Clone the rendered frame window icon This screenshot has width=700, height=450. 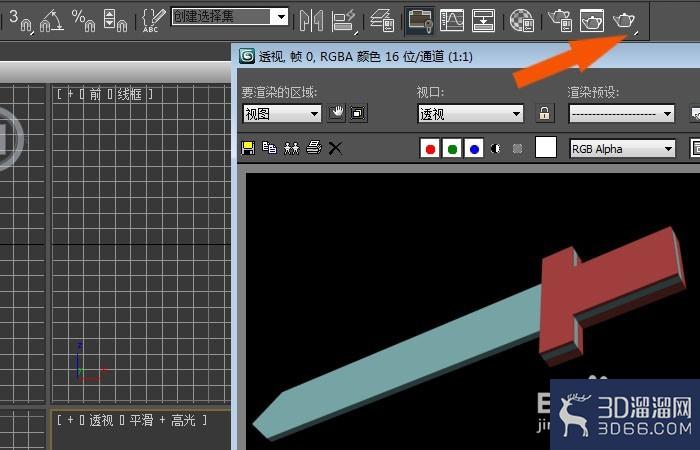click(292, 148)
